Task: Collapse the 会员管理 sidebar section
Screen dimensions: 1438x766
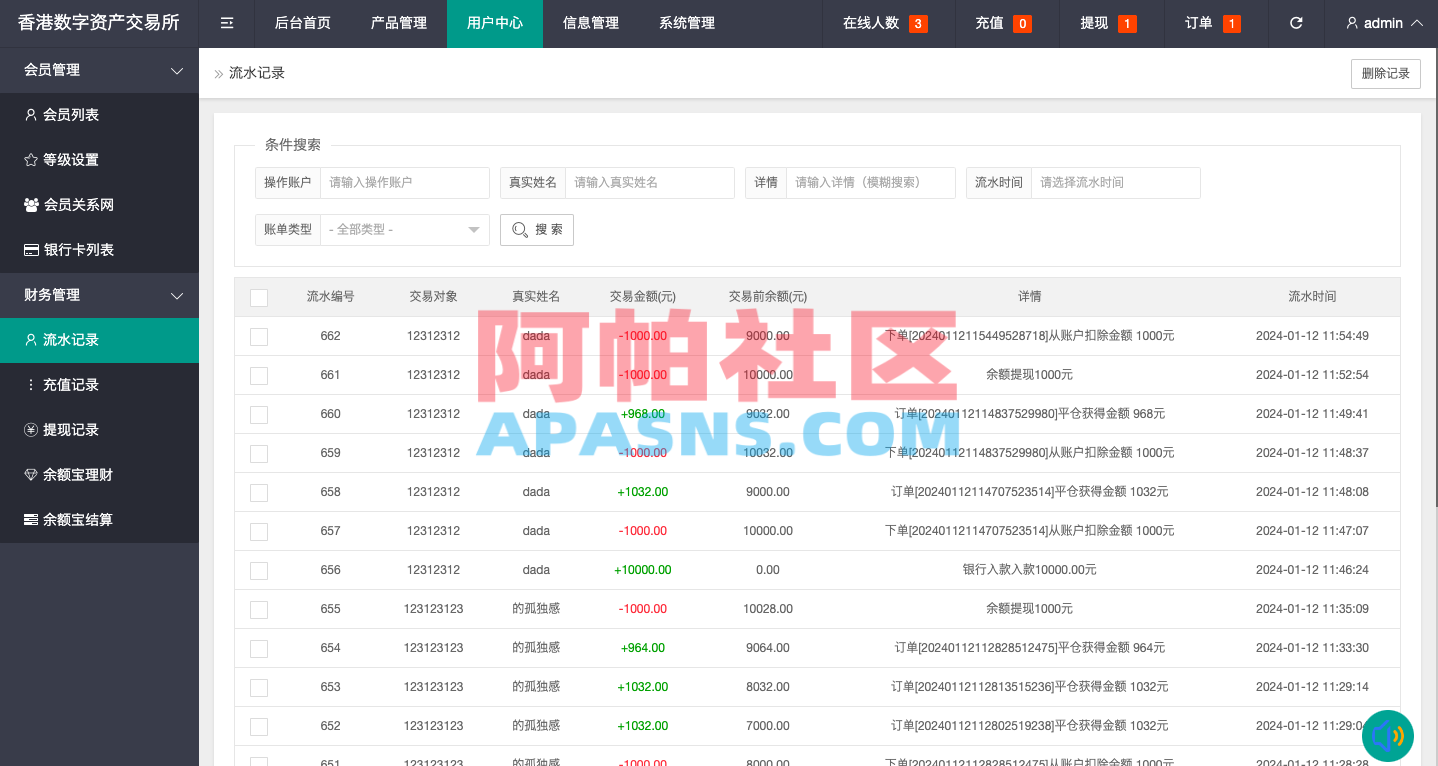Action: click(x=99, y=70)
